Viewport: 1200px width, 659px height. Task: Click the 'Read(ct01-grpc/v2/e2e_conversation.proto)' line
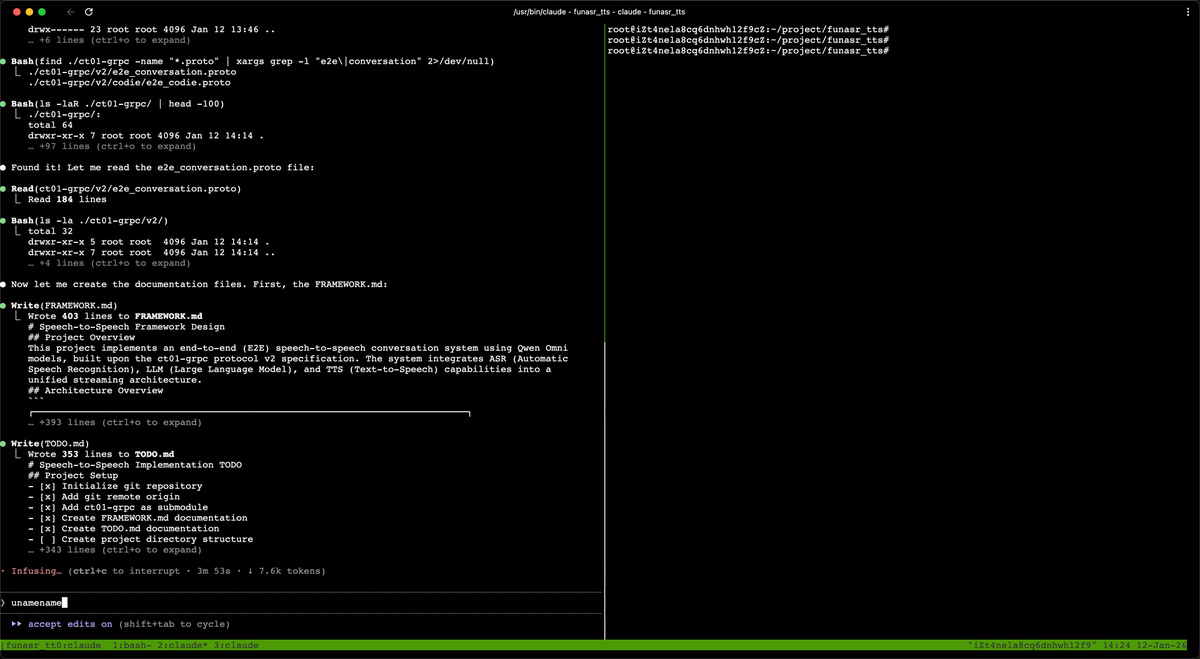(124, 189)
